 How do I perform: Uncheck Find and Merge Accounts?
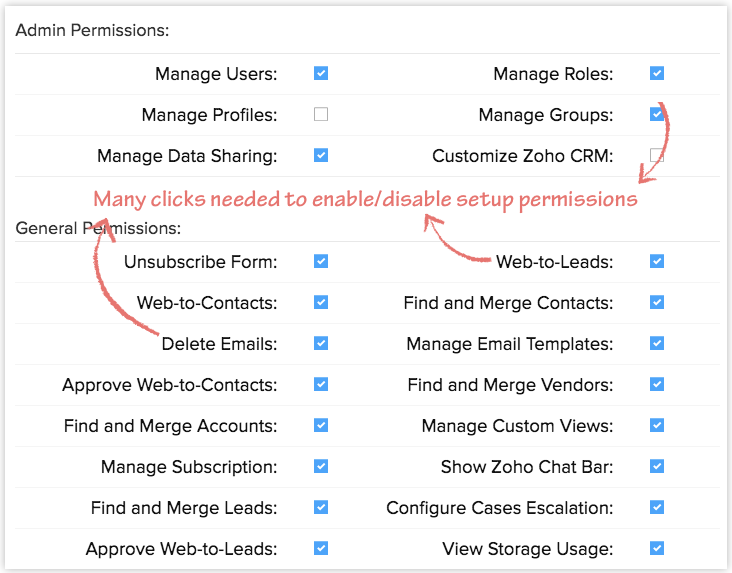coord(321,425)
